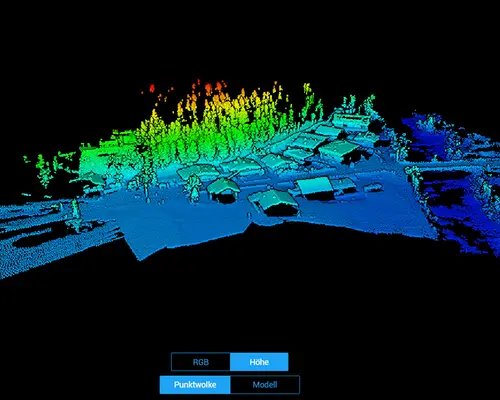Activate the Punktwolke view button
This screenshot has height=400, width=500.
coord(195,385)
